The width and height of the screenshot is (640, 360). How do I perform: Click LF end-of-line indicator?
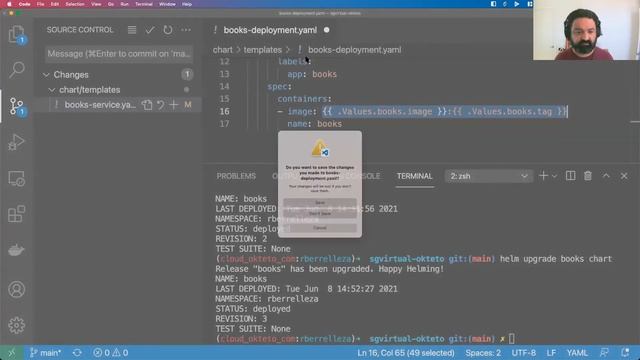point(551,353)
